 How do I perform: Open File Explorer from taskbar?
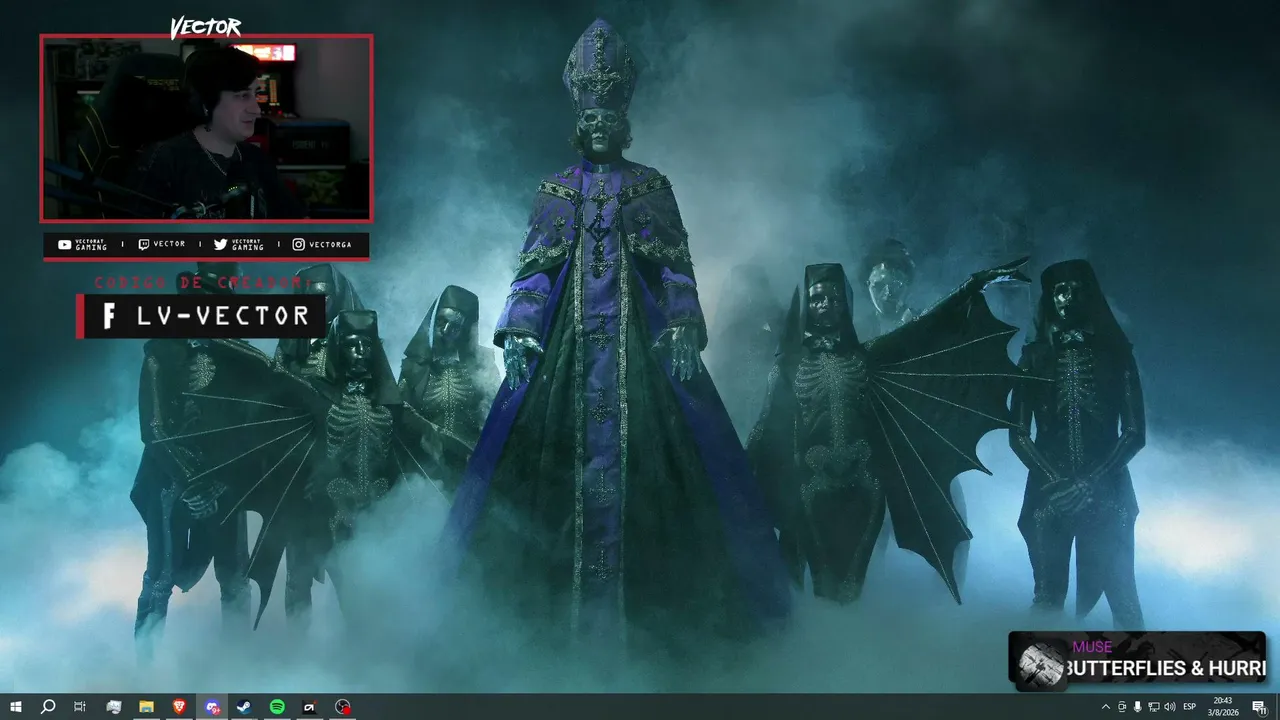click(146, 707)
